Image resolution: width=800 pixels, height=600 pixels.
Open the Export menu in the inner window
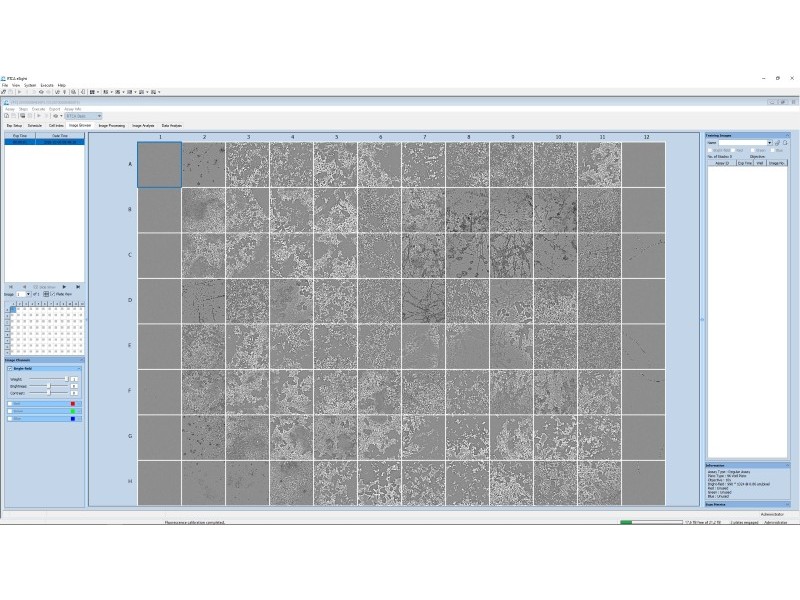click(55, 109)
